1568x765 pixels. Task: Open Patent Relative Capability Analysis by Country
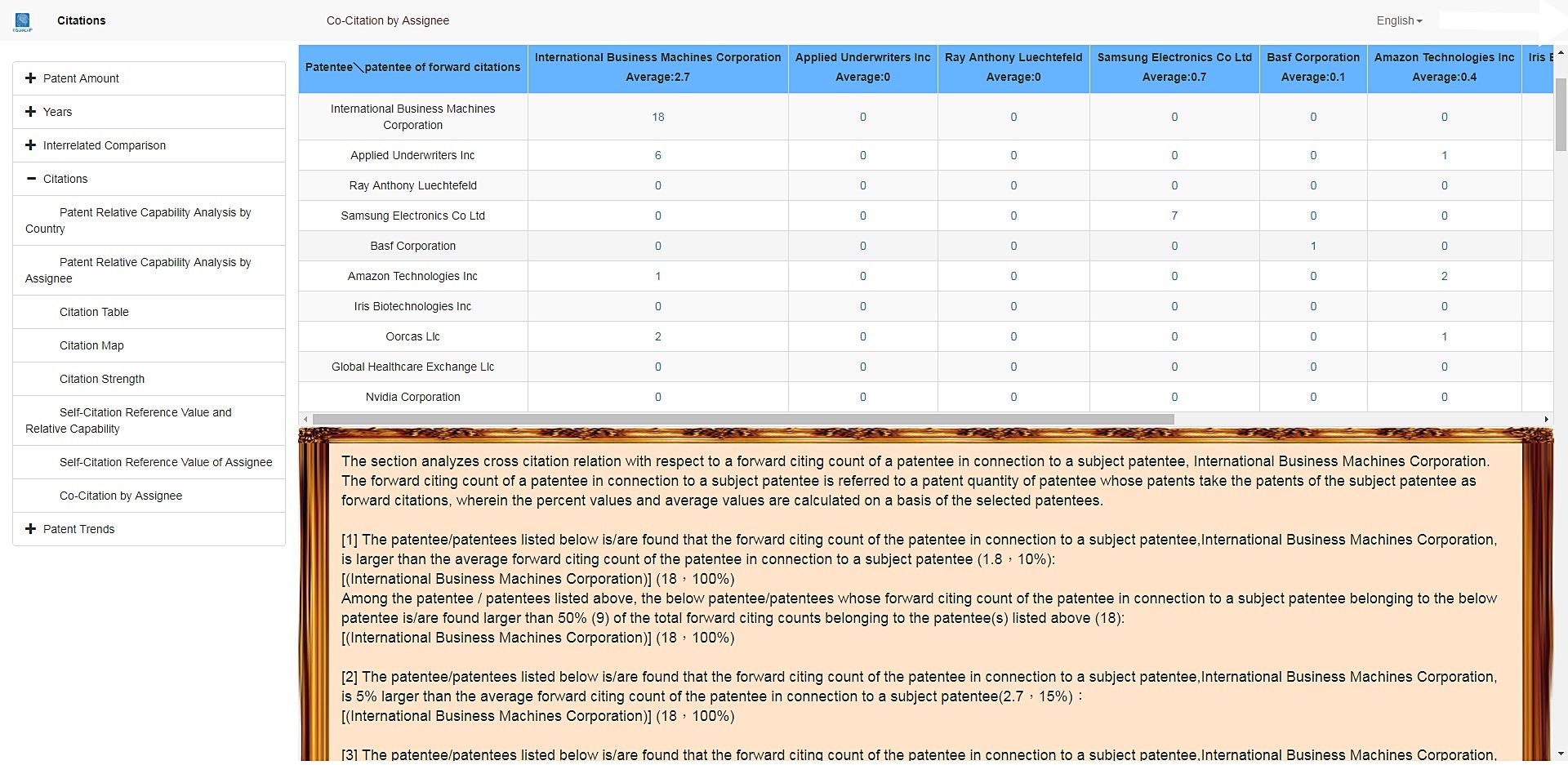[x=149, y=220]
